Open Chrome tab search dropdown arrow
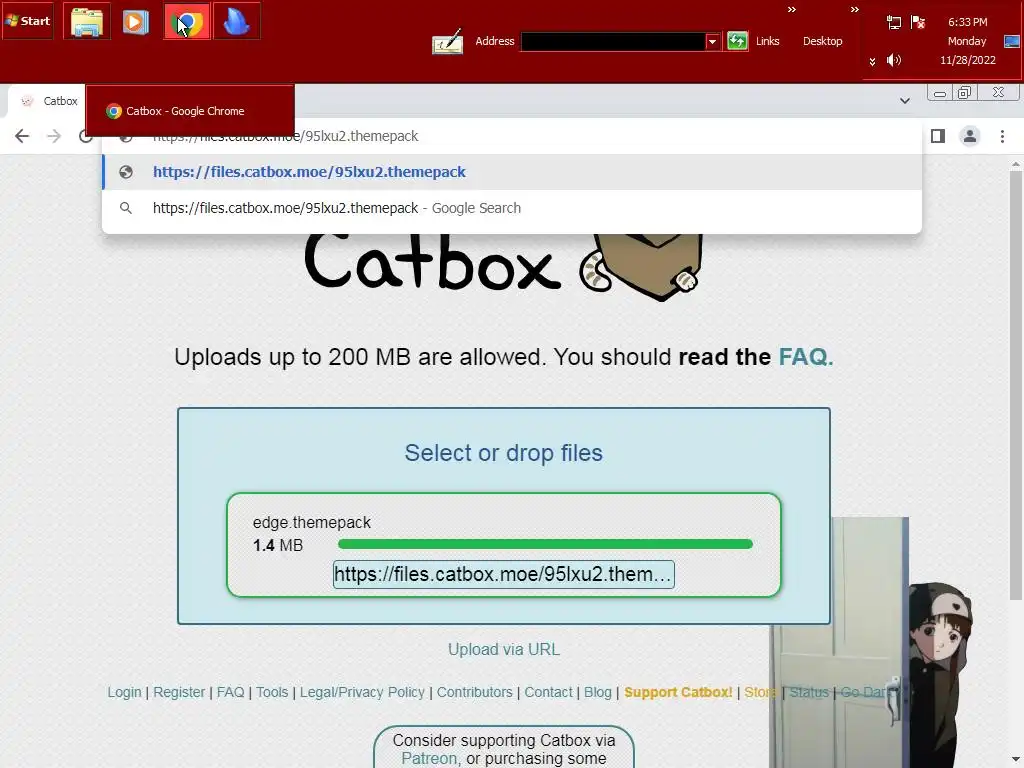 [x=904, y=101]
